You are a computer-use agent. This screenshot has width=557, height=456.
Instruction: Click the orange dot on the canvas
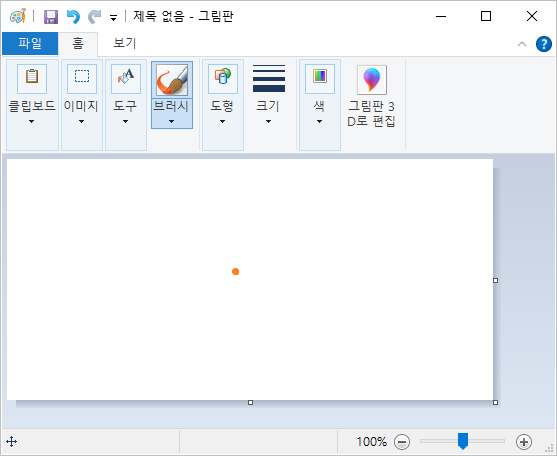pos(236,272)
